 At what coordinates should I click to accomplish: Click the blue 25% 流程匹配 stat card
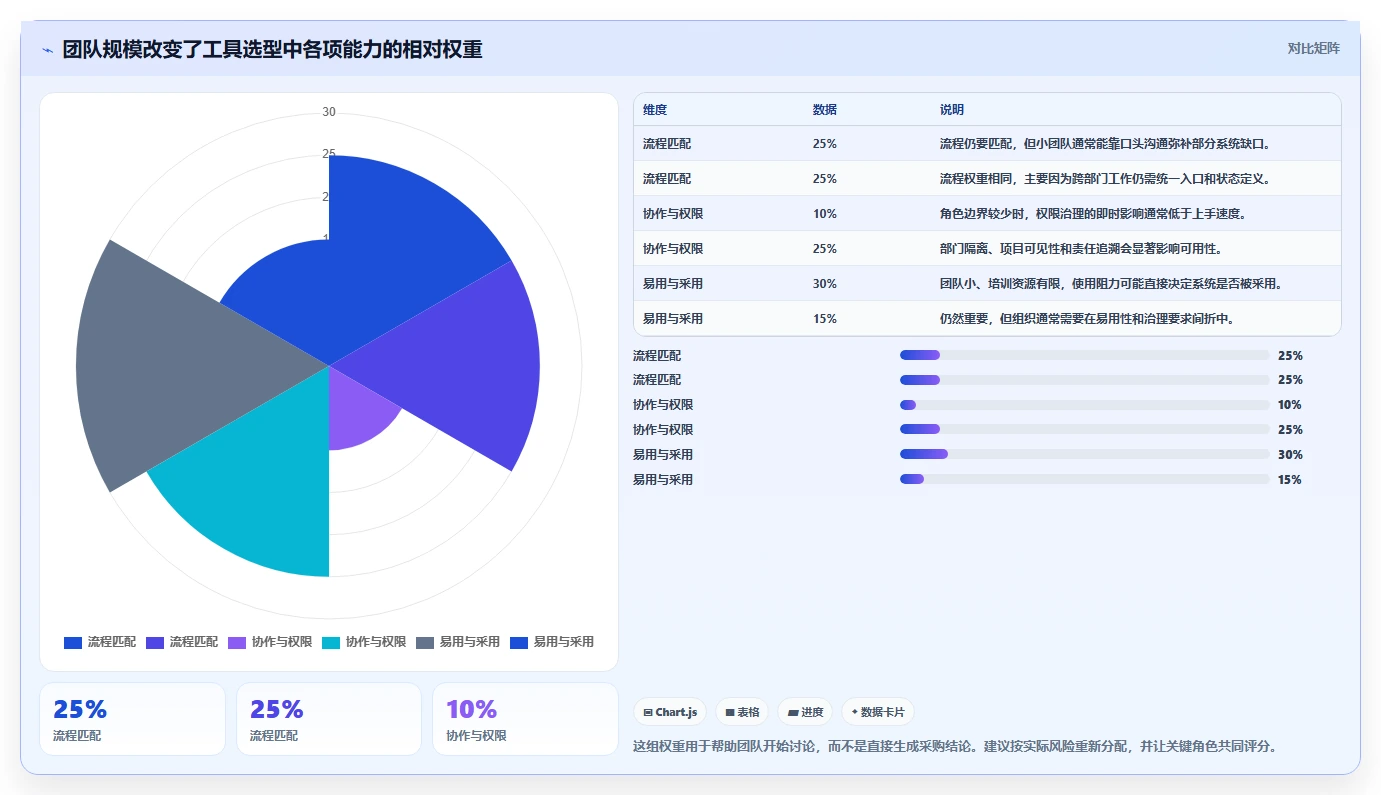(132, 719)
